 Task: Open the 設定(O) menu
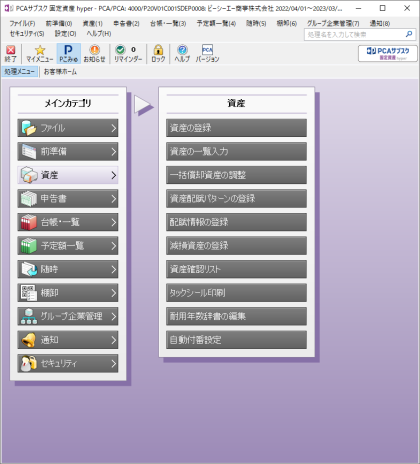click(65, 34)
